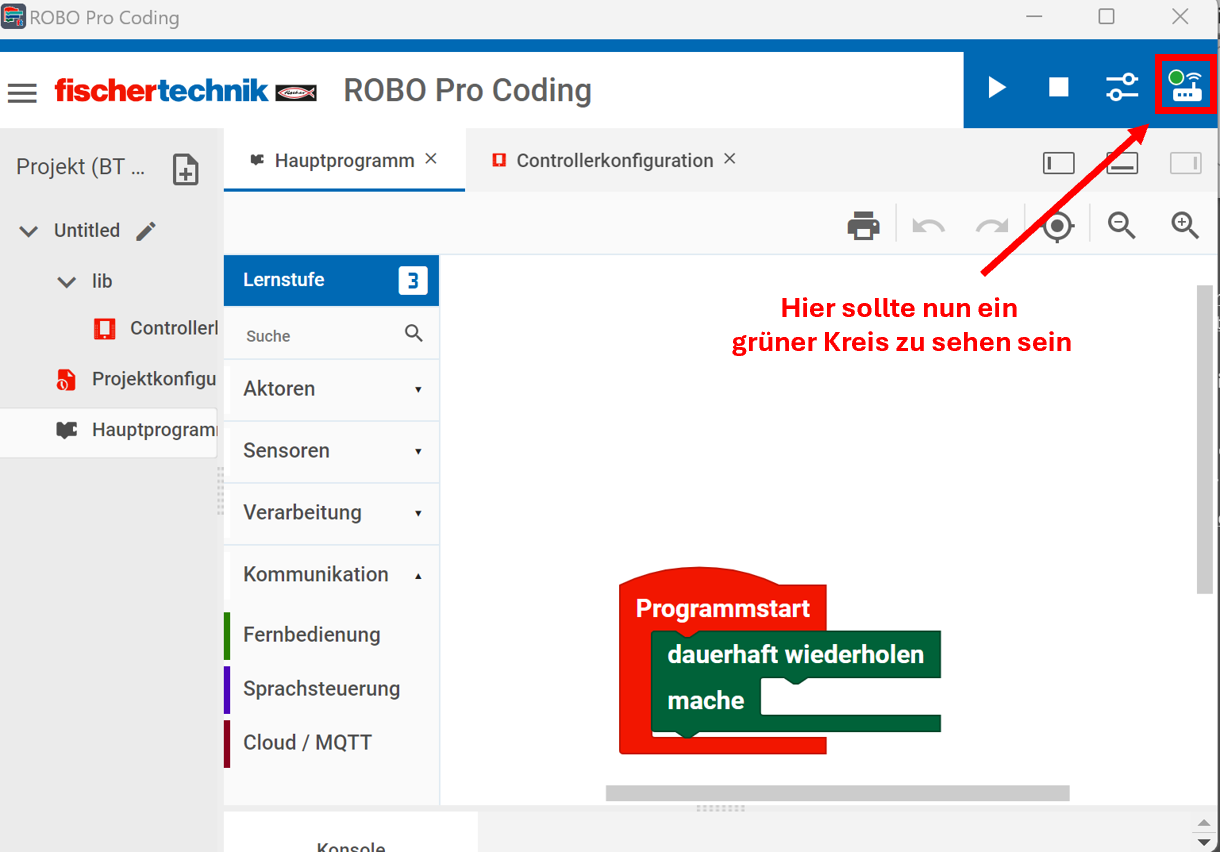Change the learning level number 3
Screen dimensions: 1220x852
[412, 281]
